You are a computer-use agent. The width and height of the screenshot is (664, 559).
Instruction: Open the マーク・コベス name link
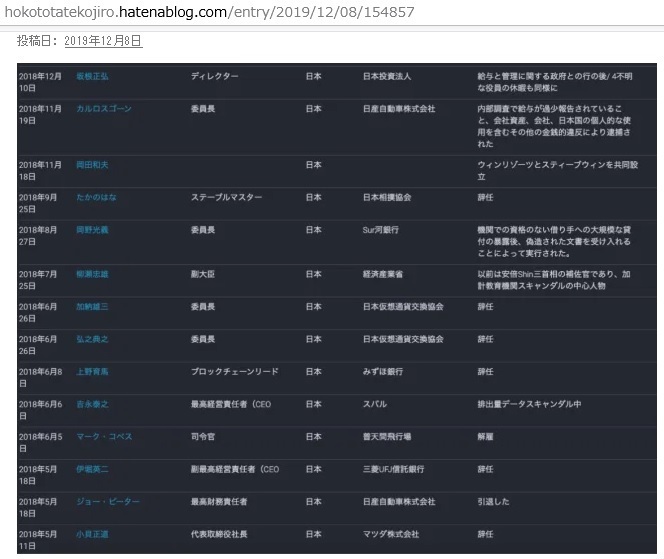tap(104, 437)
